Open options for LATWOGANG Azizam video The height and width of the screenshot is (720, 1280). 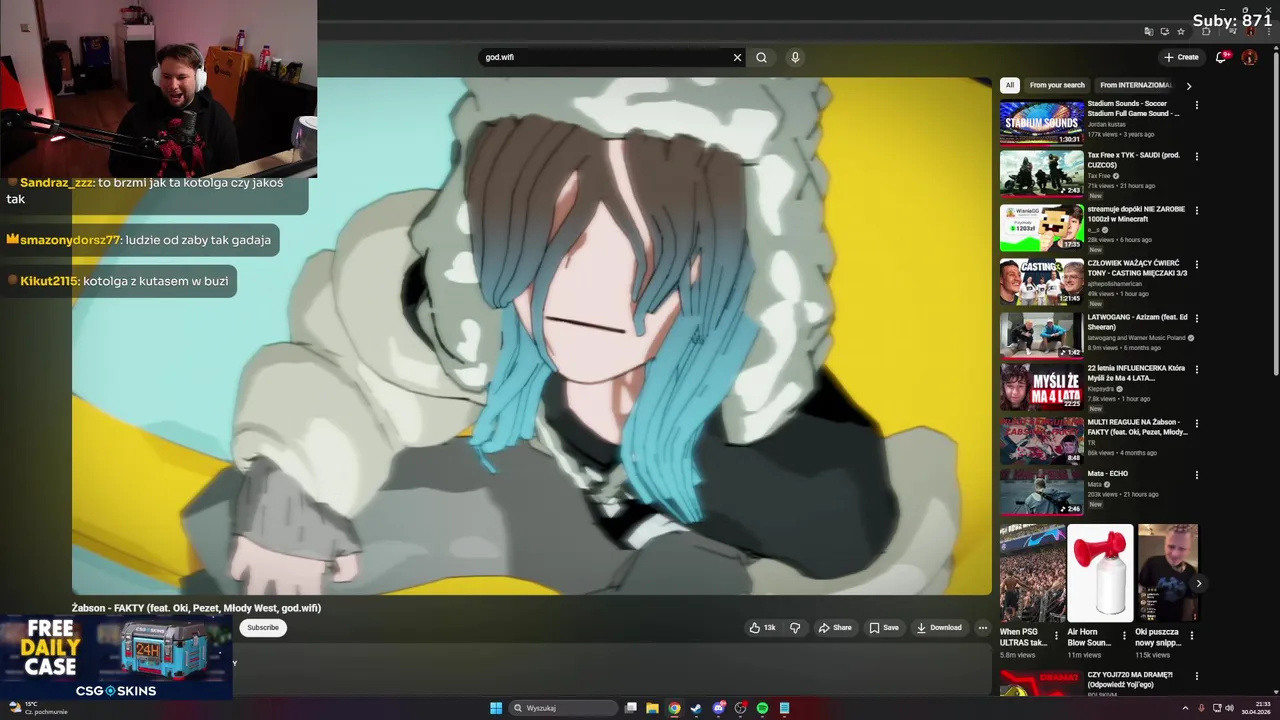[1196, 319]
